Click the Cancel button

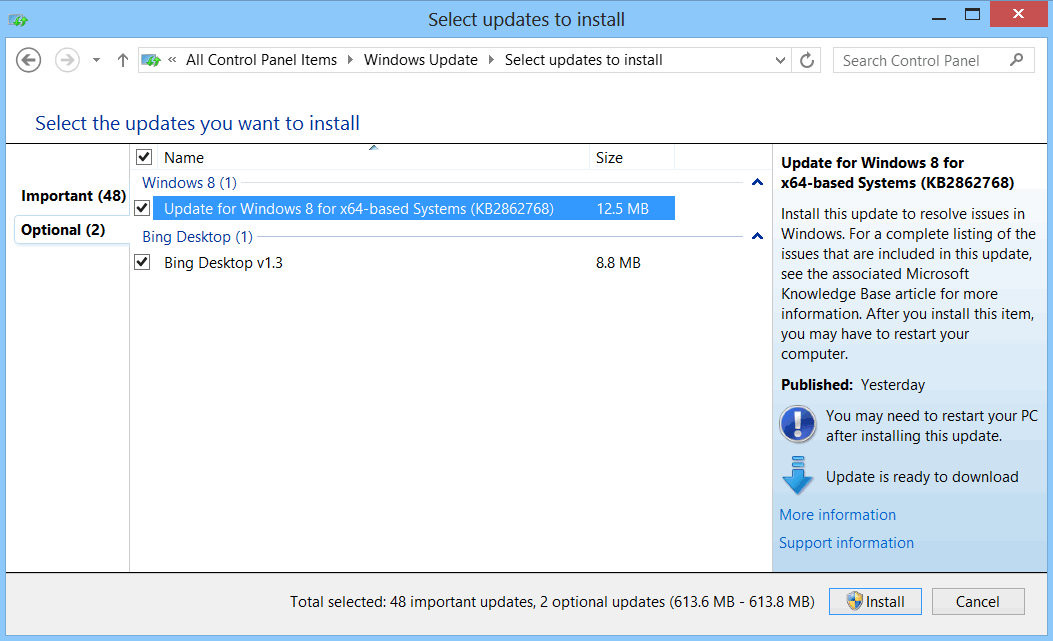click(978, 601)
